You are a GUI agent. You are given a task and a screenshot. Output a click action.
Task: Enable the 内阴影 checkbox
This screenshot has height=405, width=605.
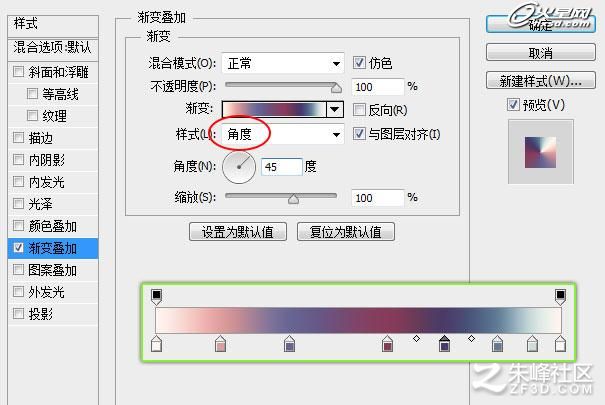[x=18, y=159]
